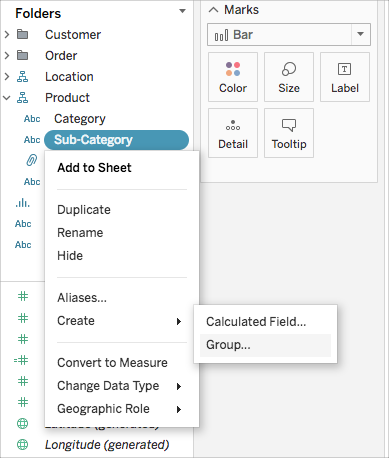Collapse the Marks card chevron

pos(213,10)
